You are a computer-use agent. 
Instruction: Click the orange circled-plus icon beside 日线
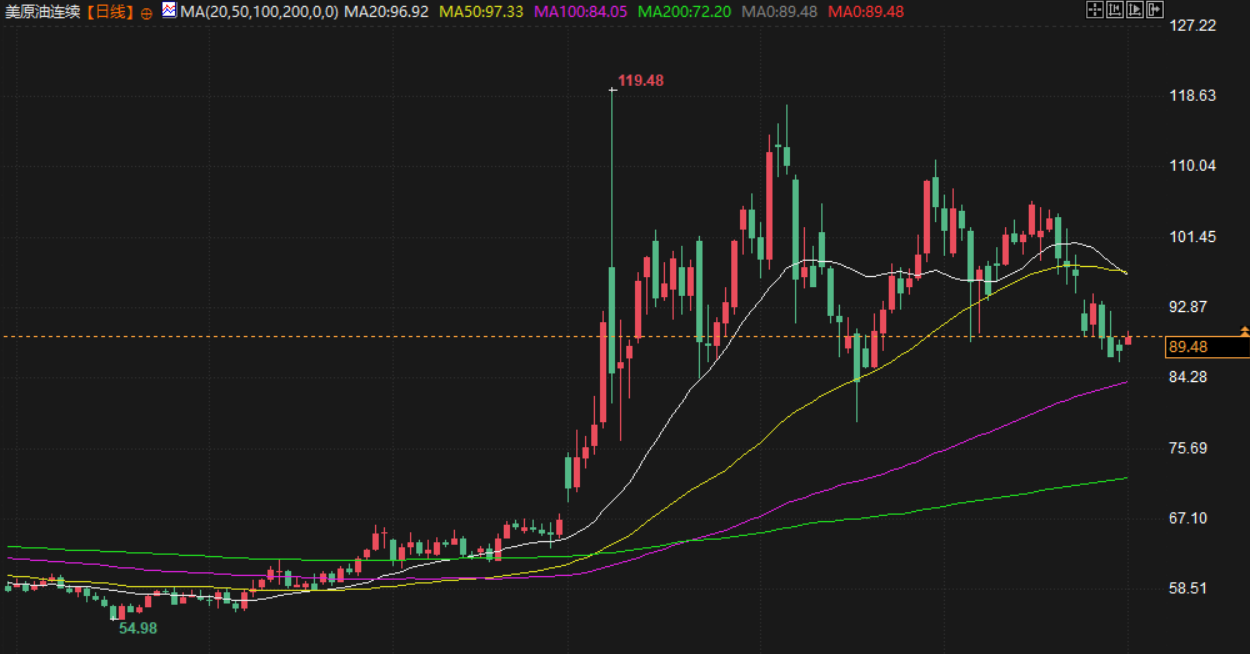pyautogui.click(x=146, y=13)
